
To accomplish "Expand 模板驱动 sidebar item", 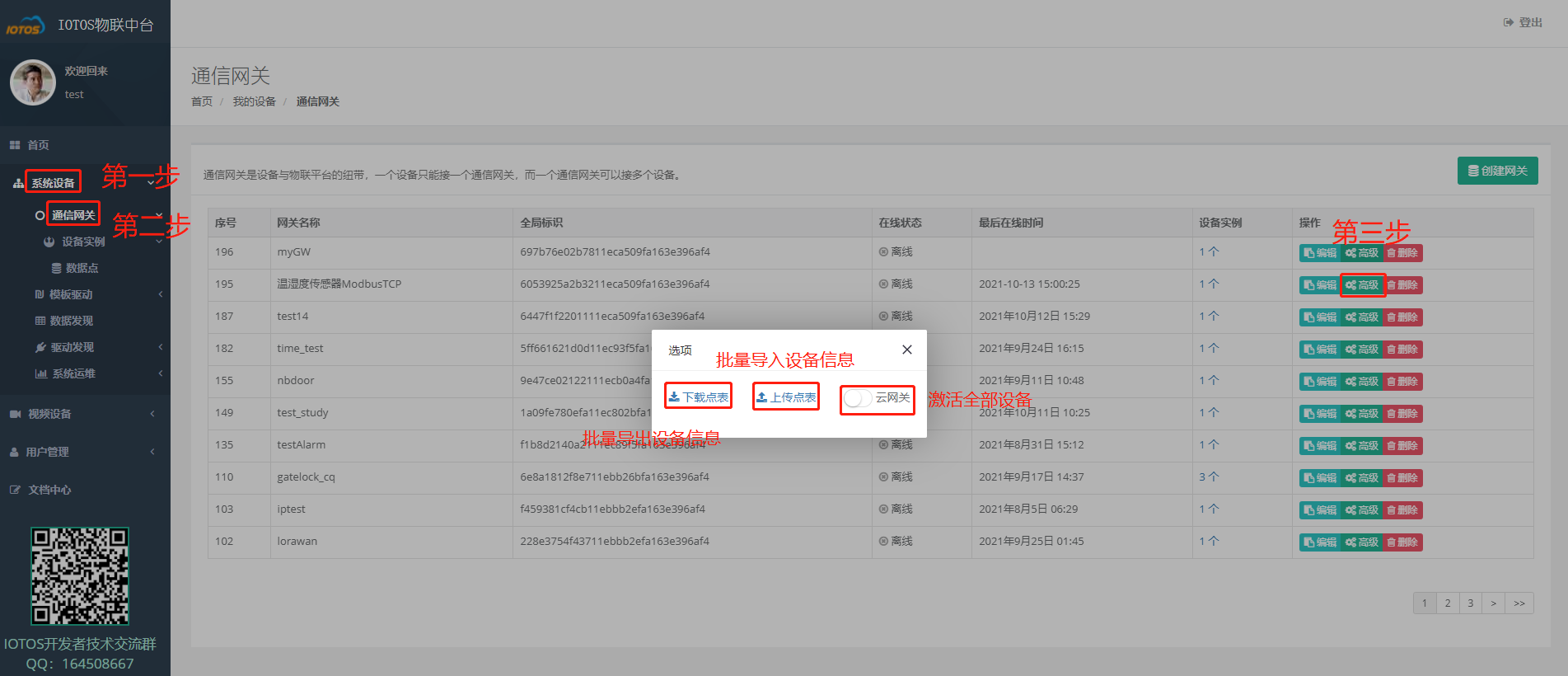I will click(x=71, y=294).
